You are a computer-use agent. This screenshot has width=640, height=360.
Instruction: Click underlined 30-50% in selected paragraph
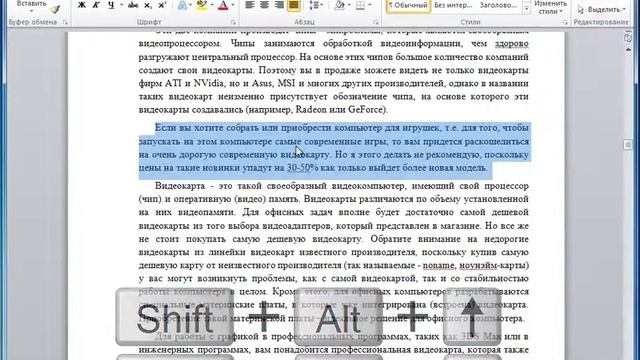point(302,168)
